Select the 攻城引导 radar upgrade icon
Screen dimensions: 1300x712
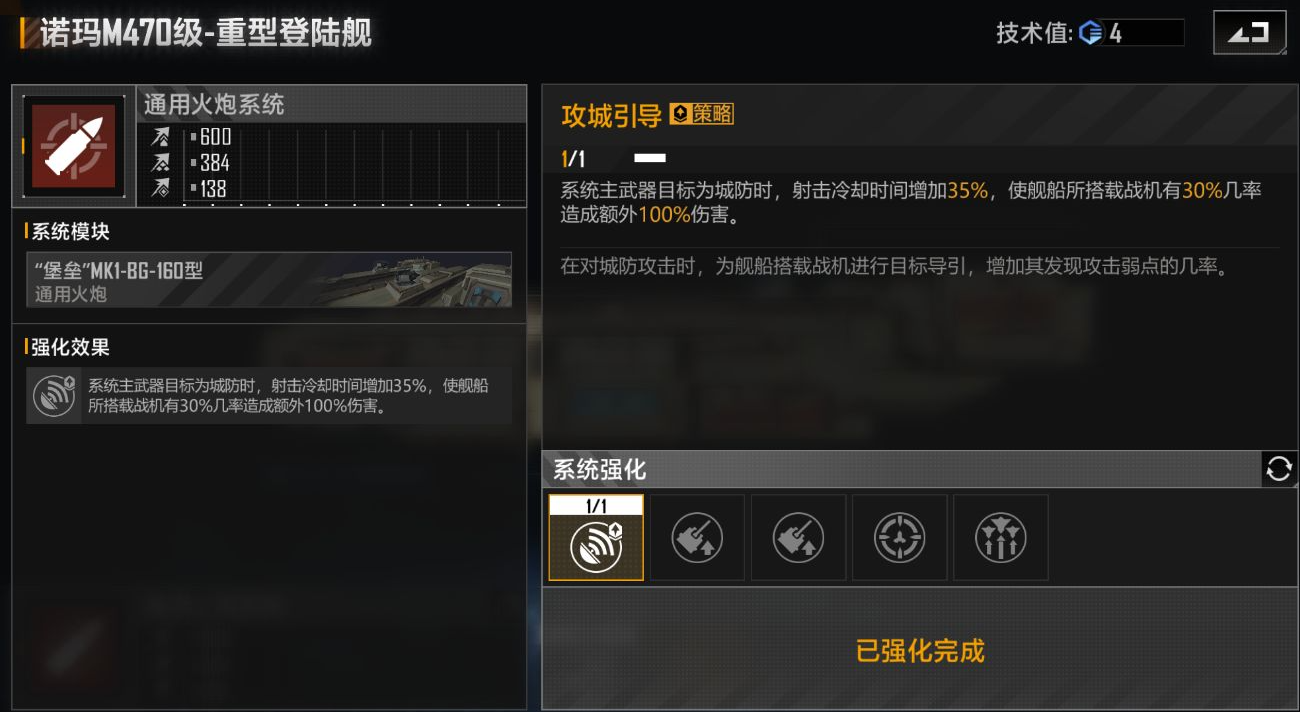coord(596,538)
